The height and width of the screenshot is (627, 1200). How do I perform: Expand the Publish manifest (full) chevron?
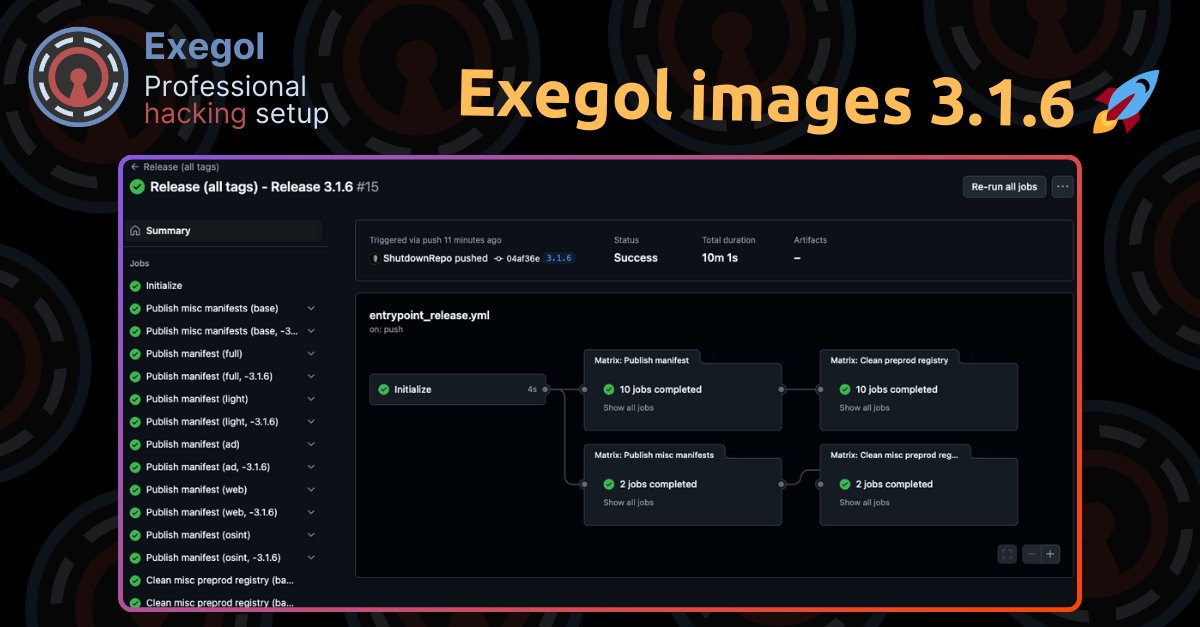(x=311, y=353)
